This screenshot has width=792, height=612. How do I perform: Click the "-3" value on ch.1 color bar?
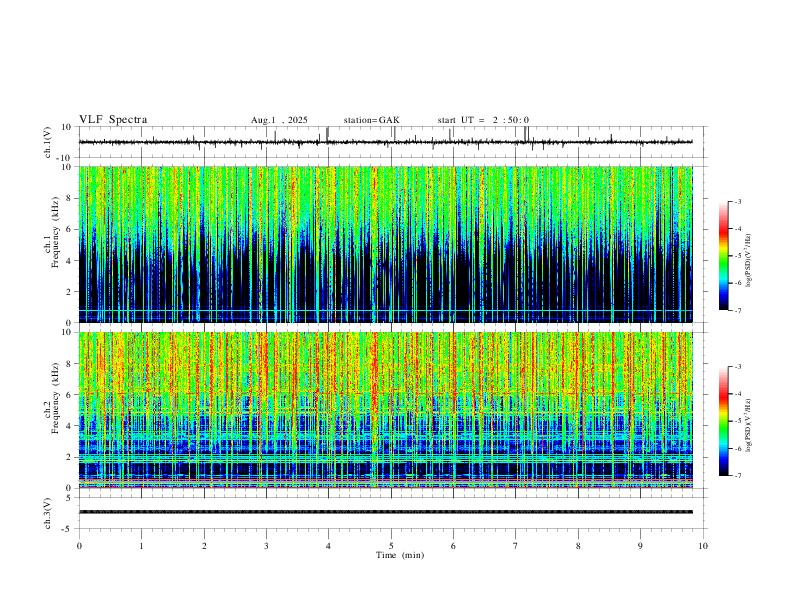(x=737, y=201)
